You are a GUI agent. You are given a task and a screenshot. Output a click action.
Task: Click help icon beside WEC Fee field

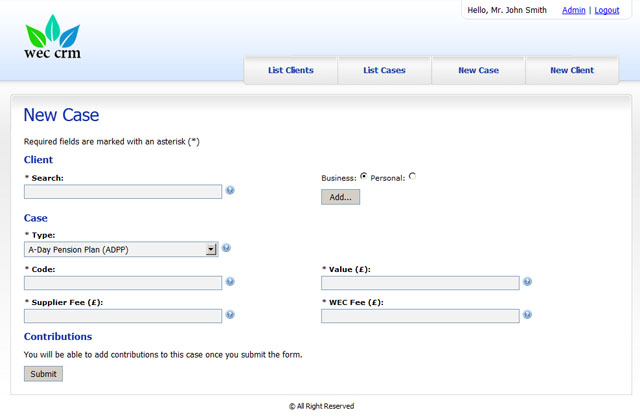pyautogui.click(x=527, y=315)
